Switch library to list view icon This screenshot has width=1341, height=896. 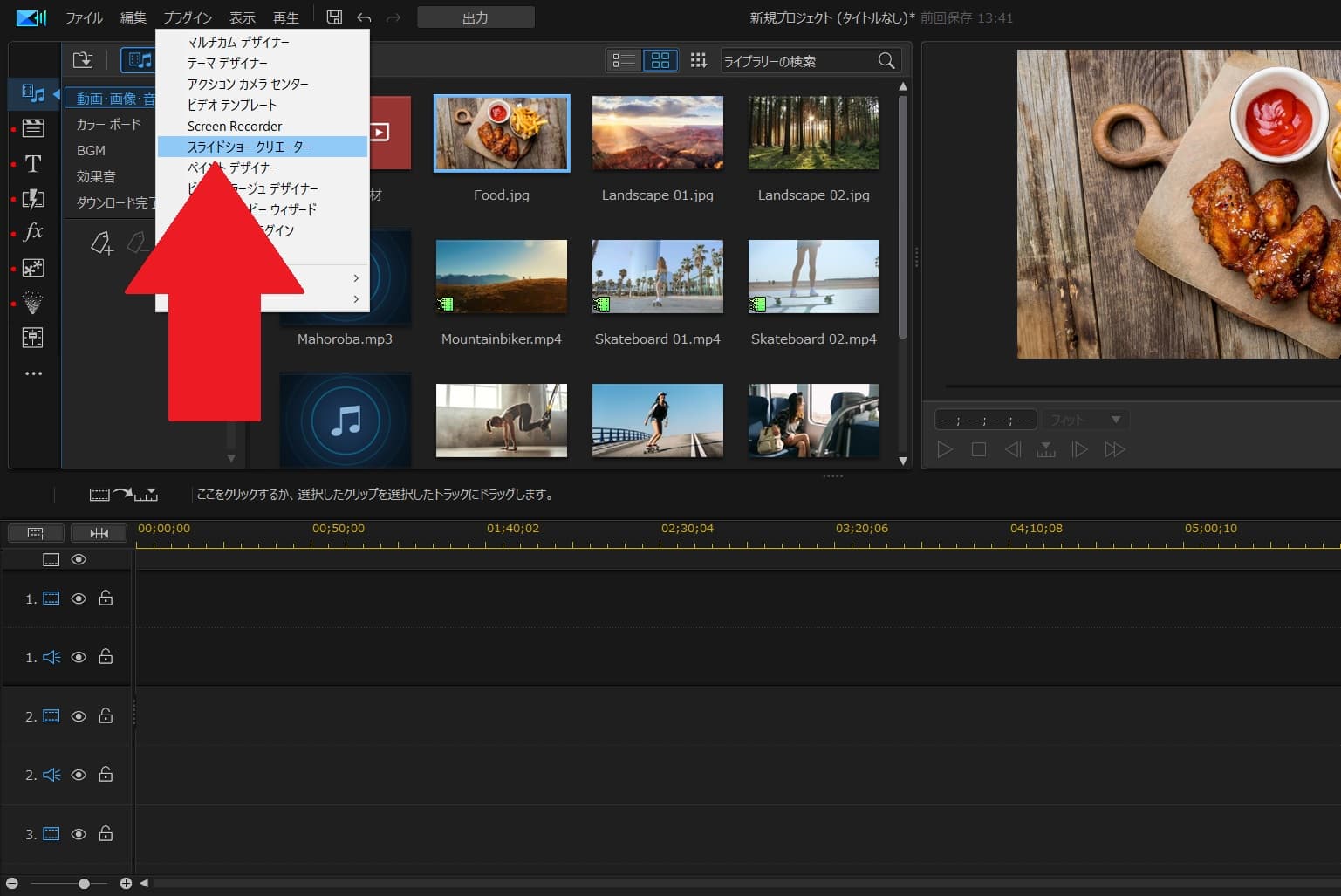point(623,60)
